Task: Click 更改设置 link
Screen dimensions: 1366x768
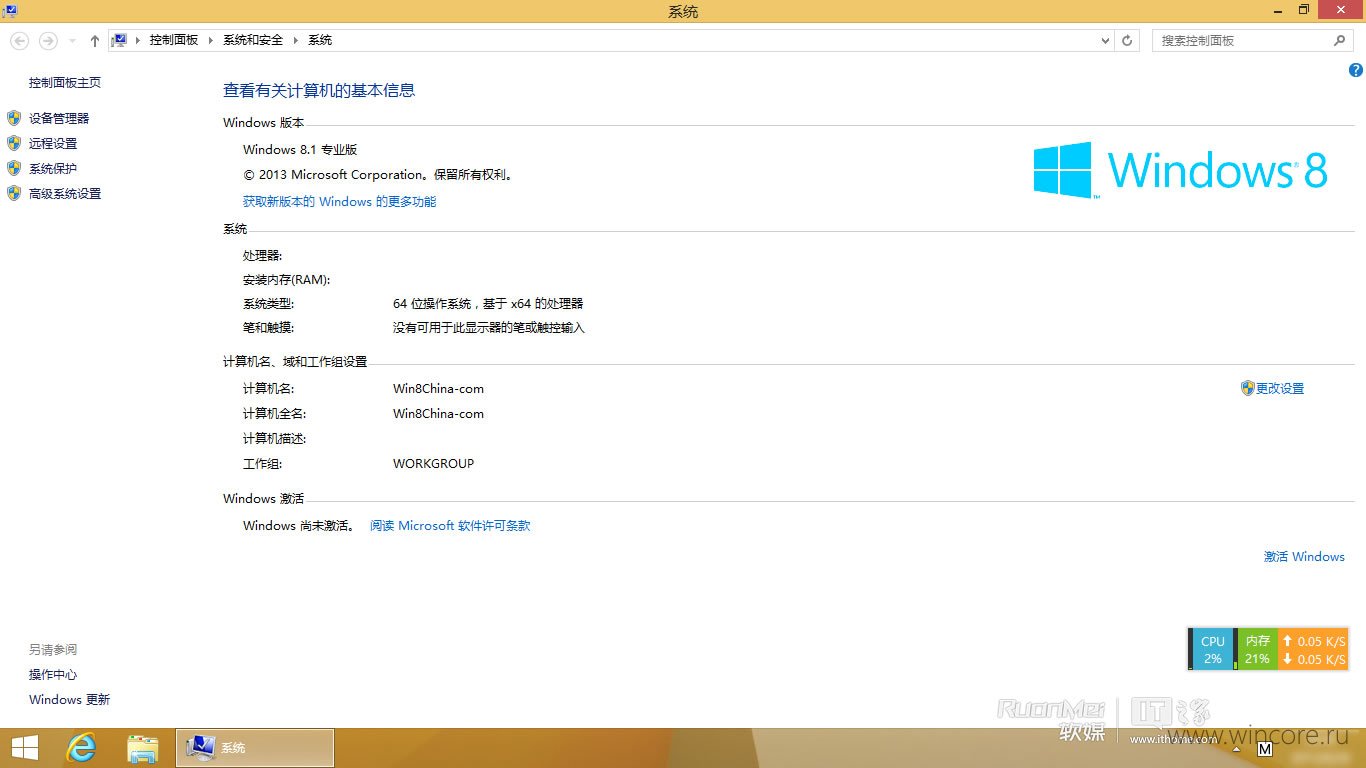Action: (x=1280, y=389)
